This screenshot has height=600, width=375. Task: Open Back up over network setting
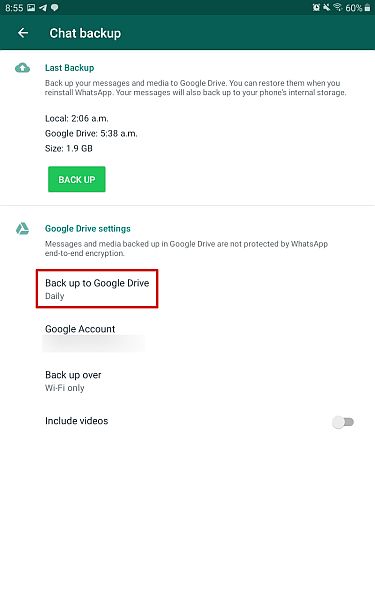pos(73,381)
